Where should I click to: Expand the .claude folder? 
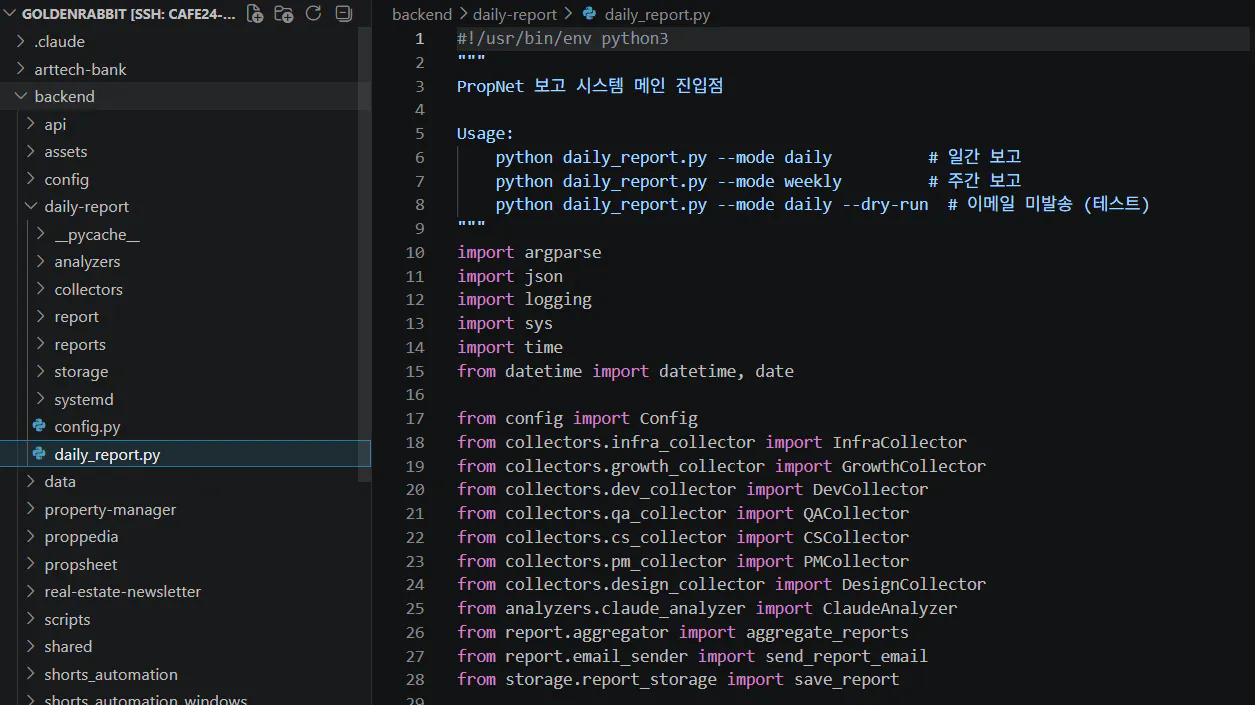[x=21, y=41]
